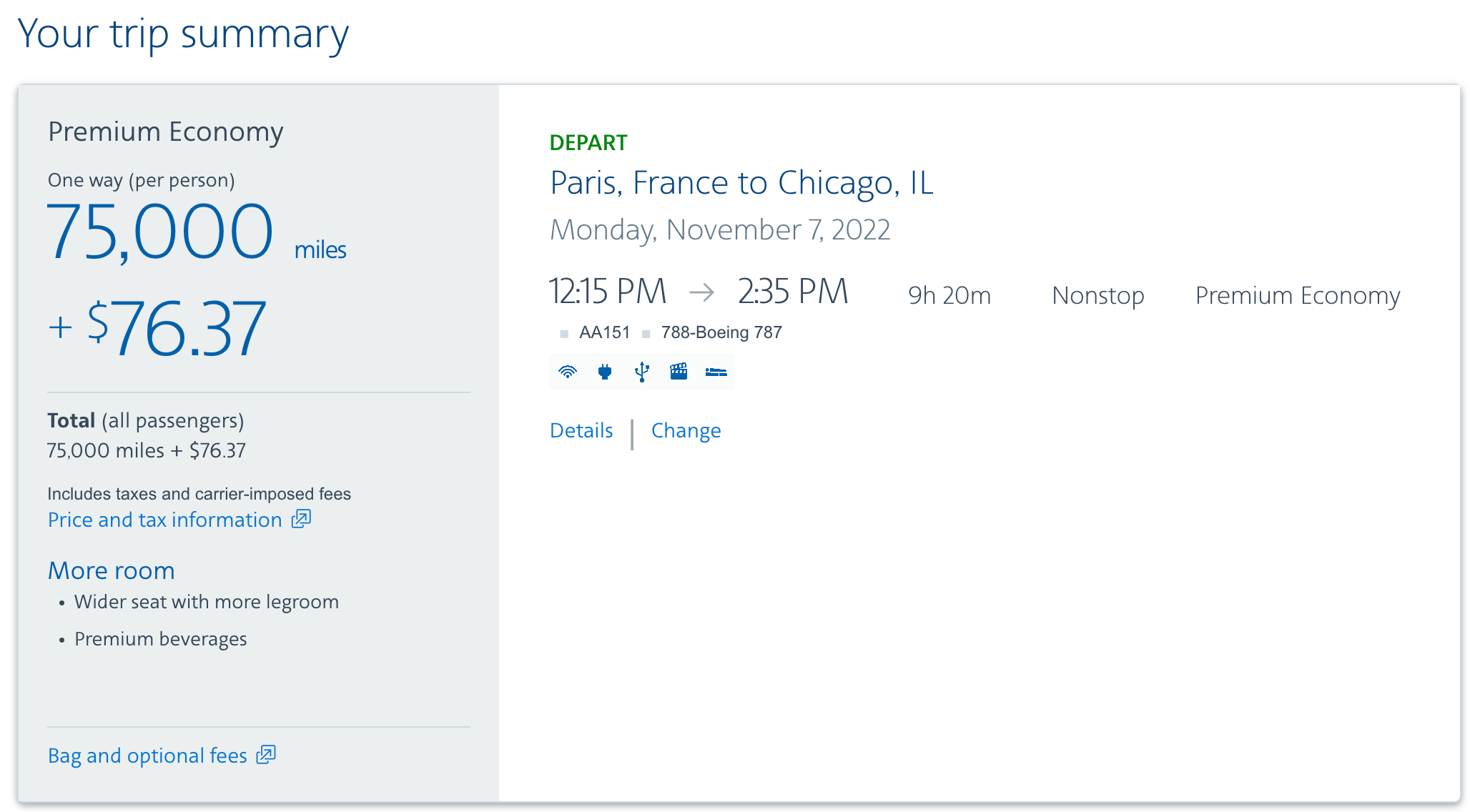
Task: Click the in-flight entertainment clapperboard icon
Action: pyautogui.click(x=679, y=372)
